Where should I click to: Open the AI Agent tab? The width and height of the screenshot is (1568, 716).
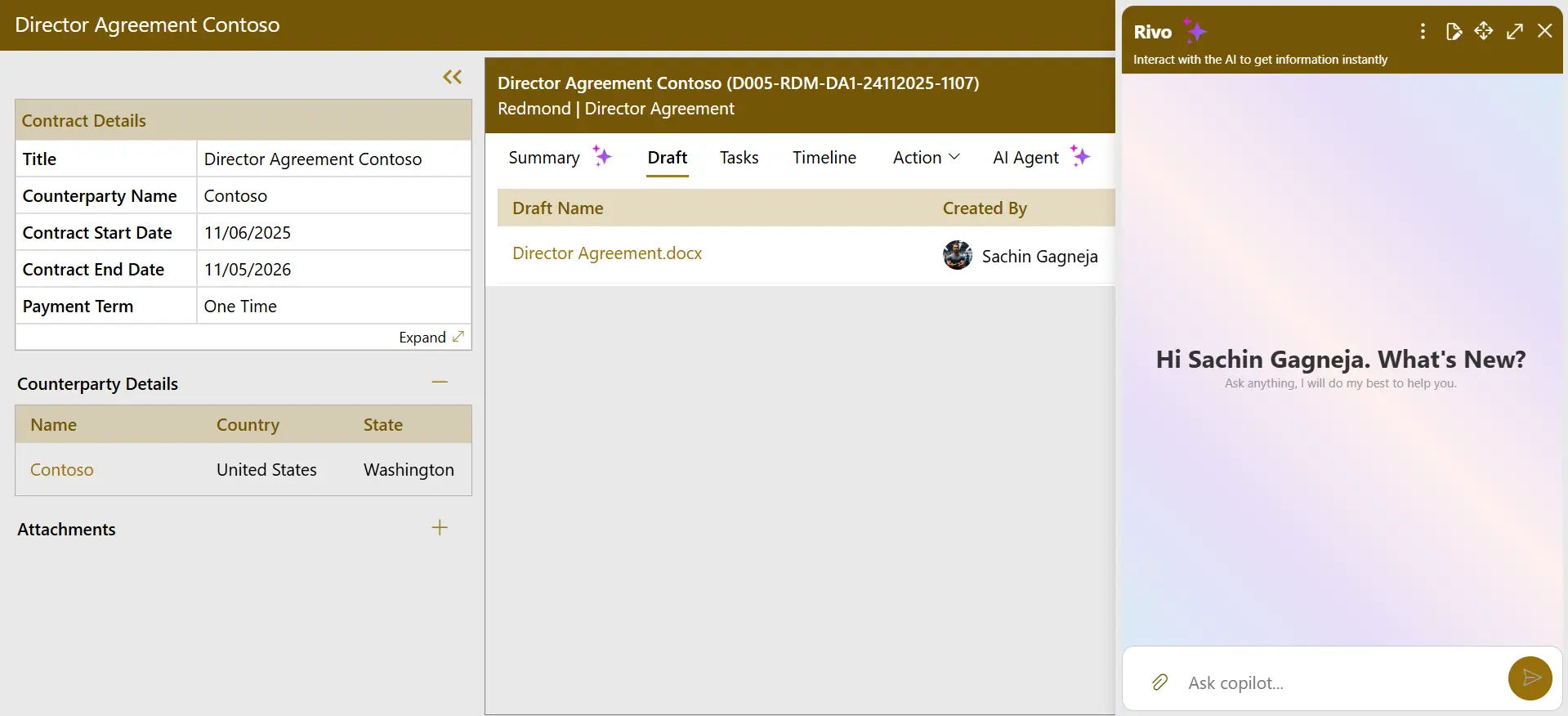(1025, 158)
